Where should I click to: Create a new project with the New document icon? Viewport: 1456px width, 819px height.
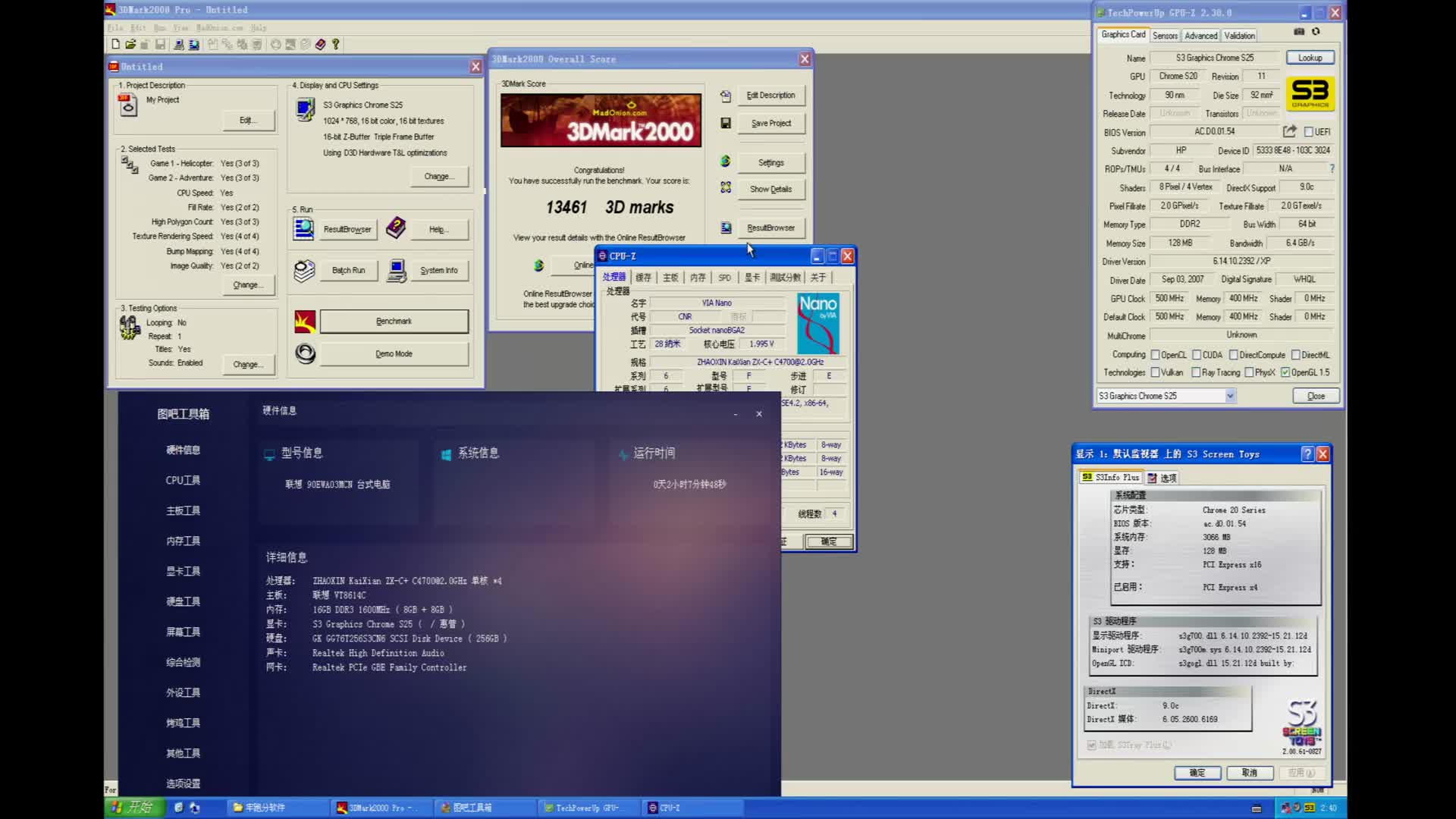(115, 44)
